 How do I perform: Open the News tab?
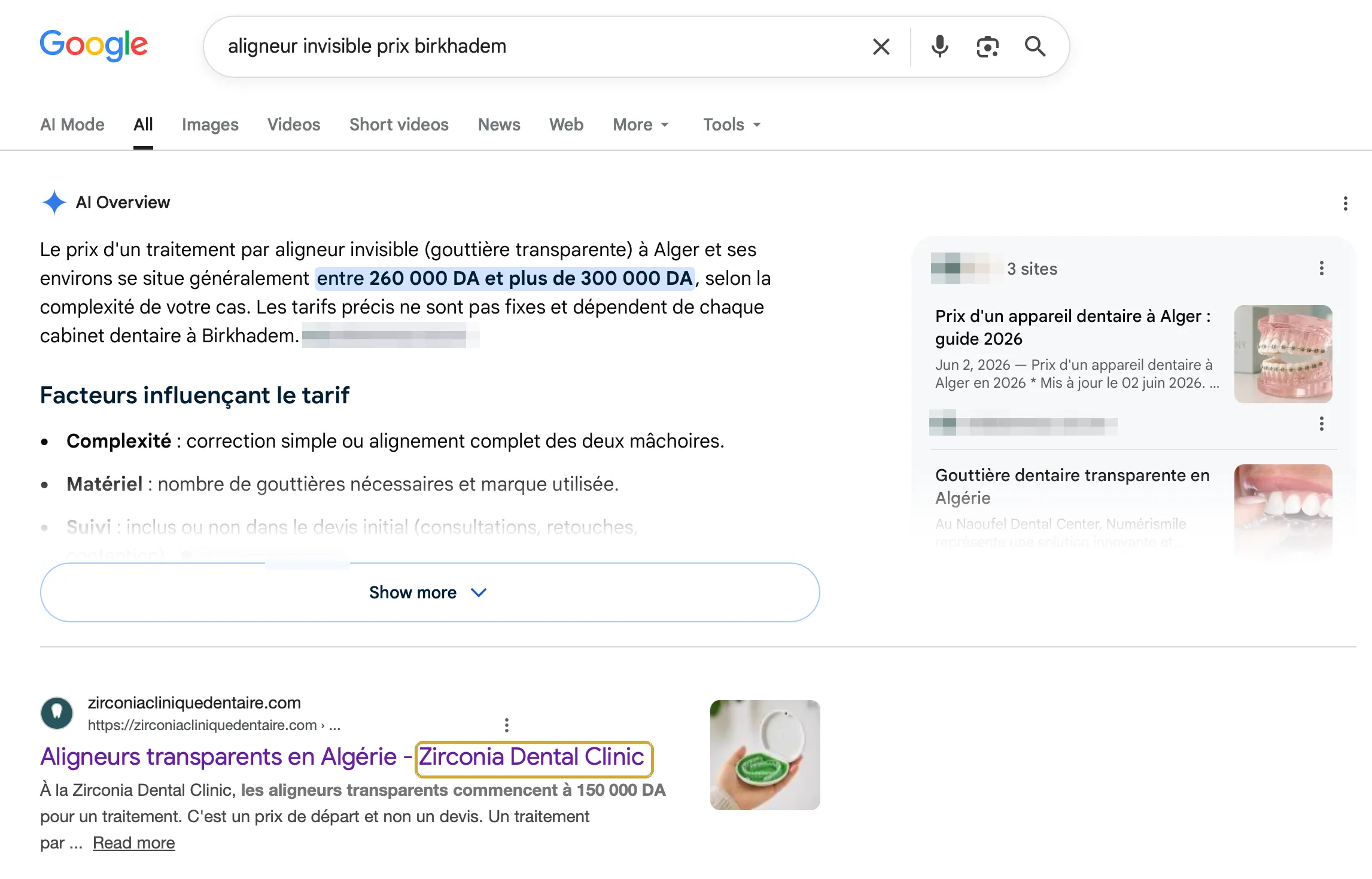[499, 124]
